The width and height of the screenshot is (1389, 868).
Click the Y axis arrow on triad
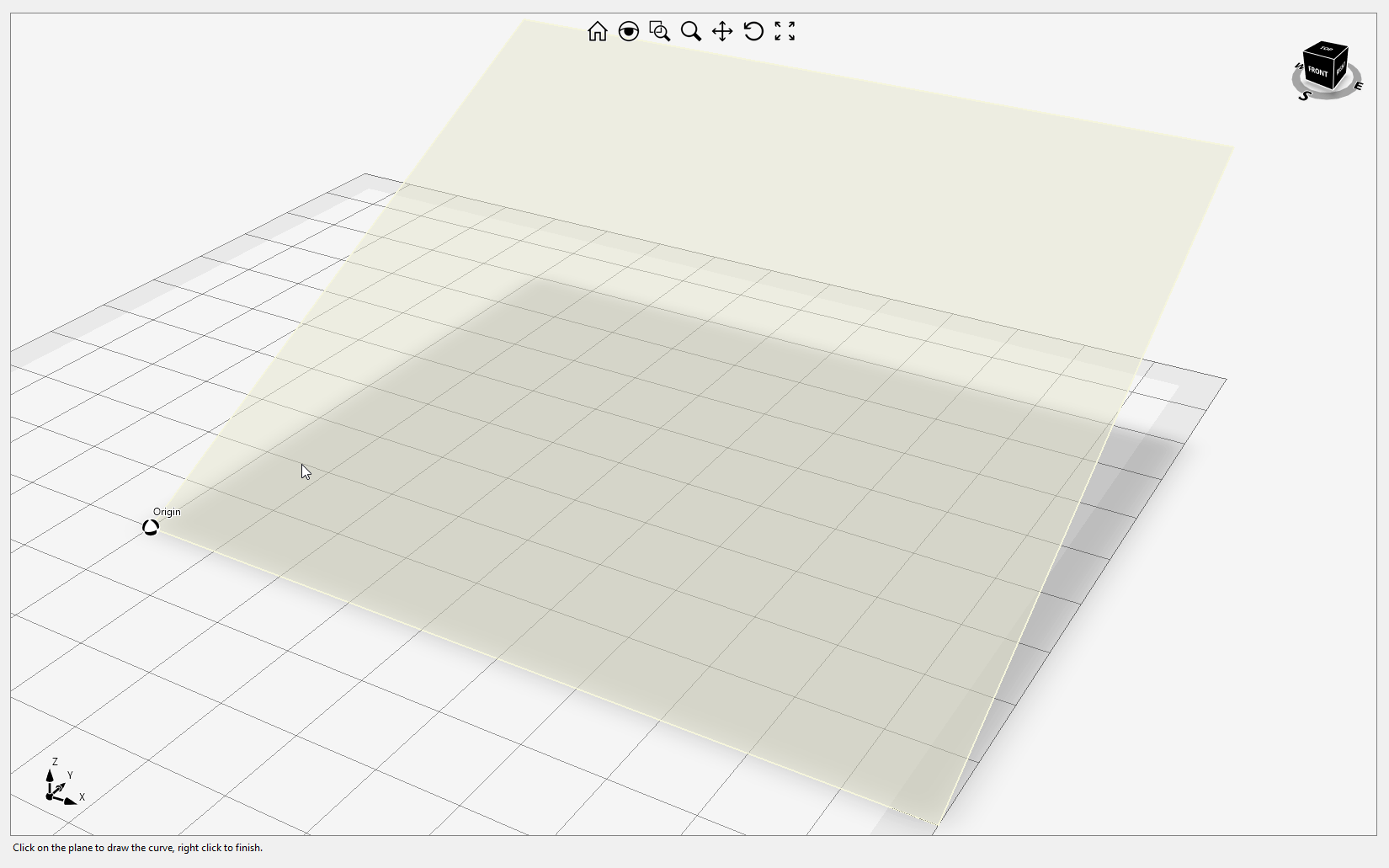tap(61, 787)
